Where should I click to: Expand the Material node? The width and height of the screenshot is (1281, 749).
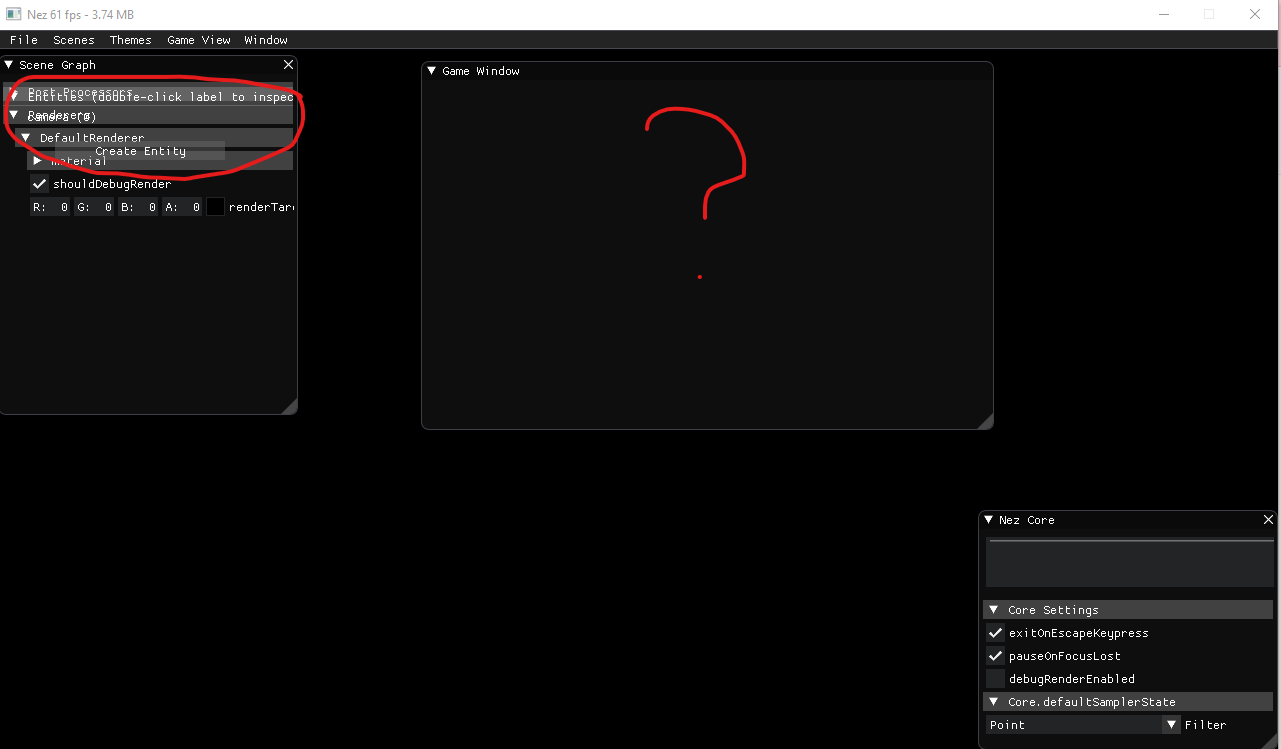37,160
